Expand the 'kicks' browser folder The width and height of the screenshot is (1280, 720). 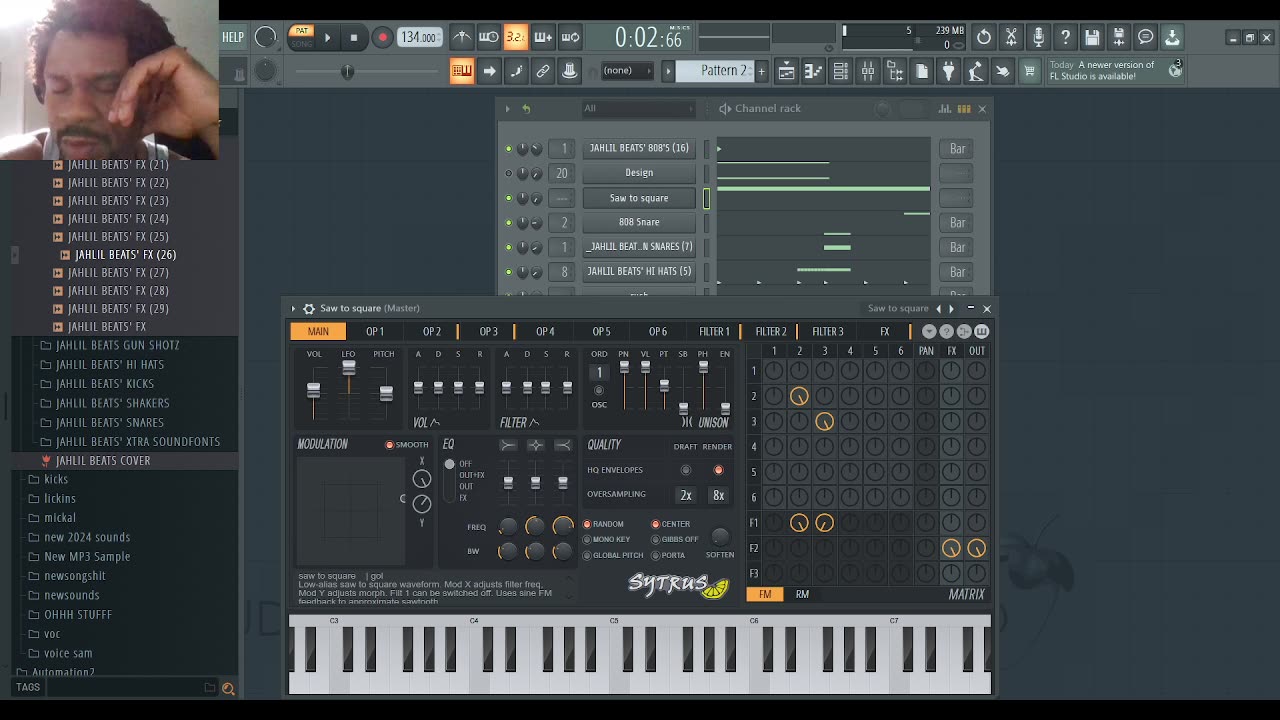(56, 479)
